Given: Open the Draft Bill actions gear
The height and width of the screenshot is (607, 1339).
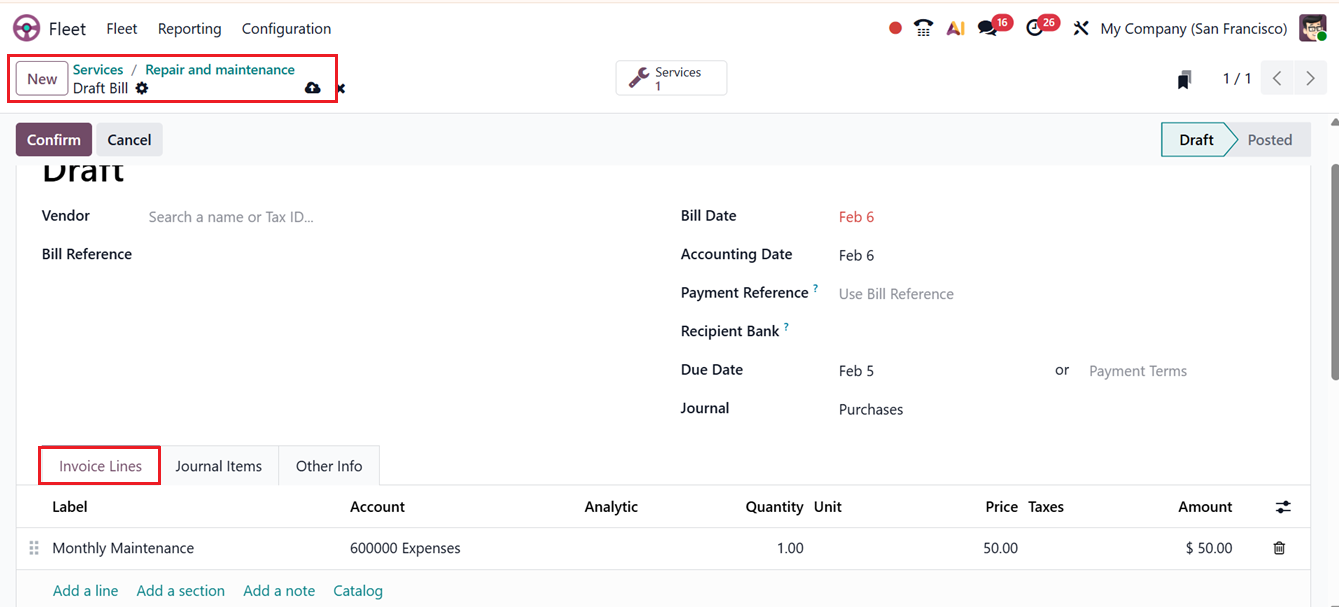Looking at the screenshot, I should tap(142, 88).
